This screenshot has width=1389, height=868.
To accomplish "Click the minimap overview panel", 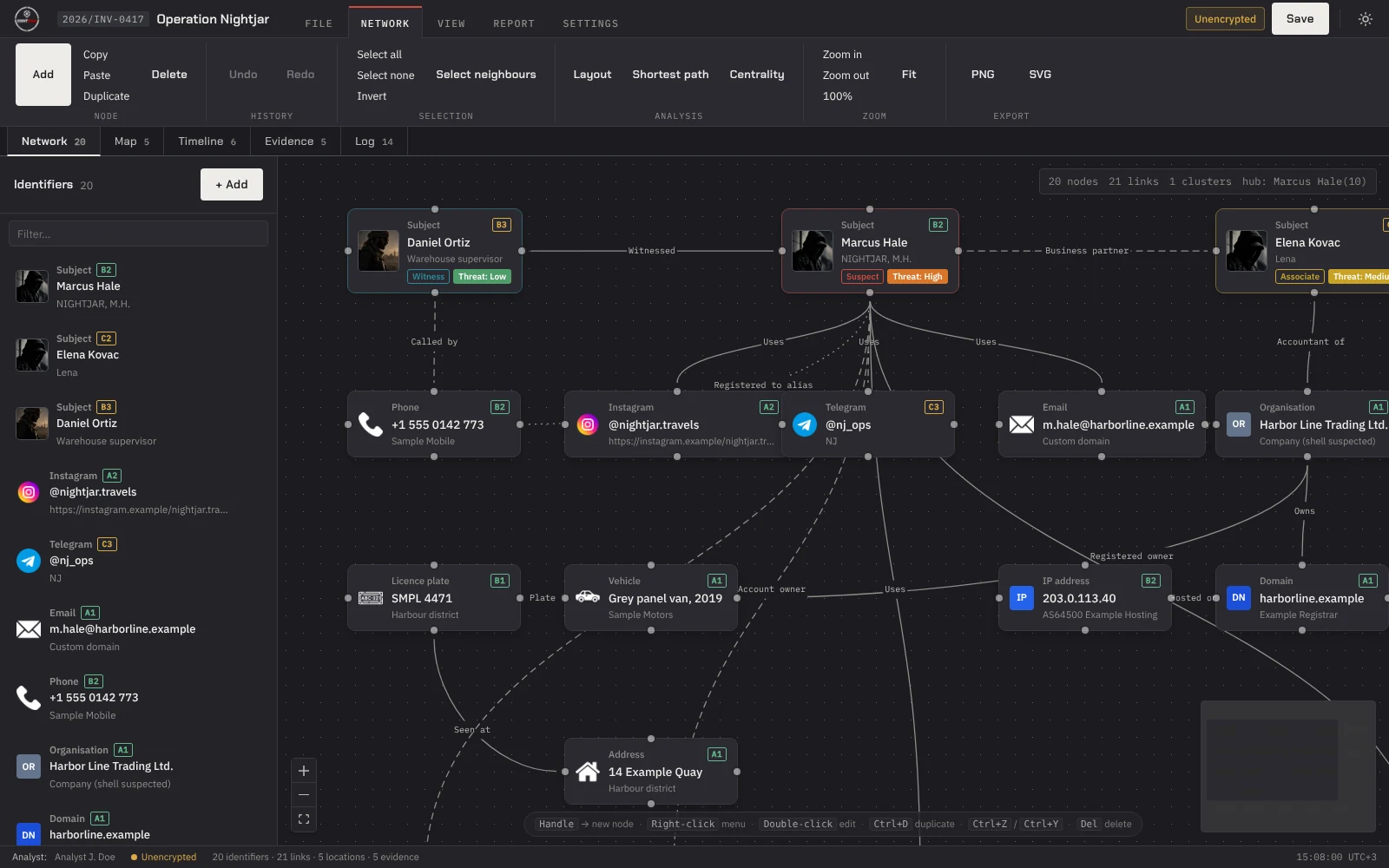I will (1288, 766).
